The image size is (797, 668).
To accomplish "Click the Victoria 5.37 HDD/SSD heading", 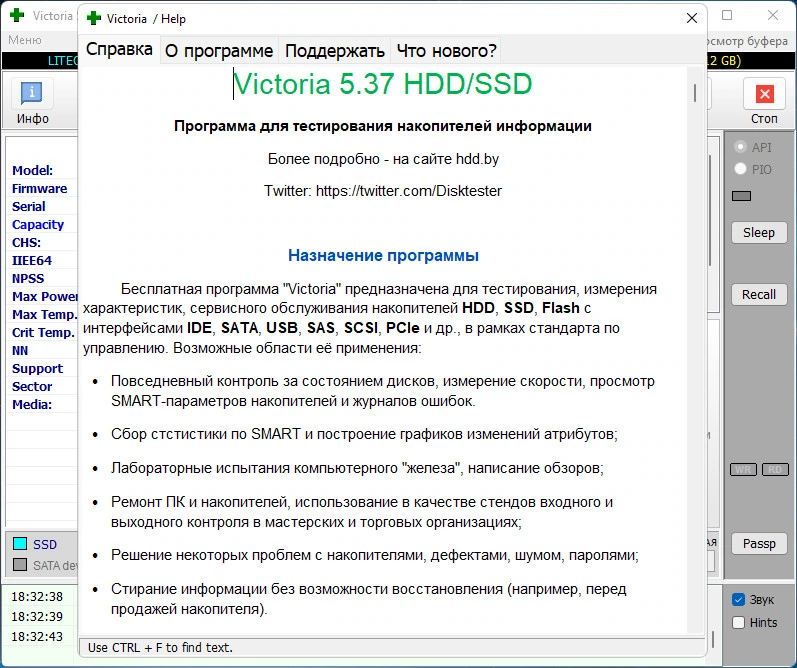I will click(x=382, y=84).
